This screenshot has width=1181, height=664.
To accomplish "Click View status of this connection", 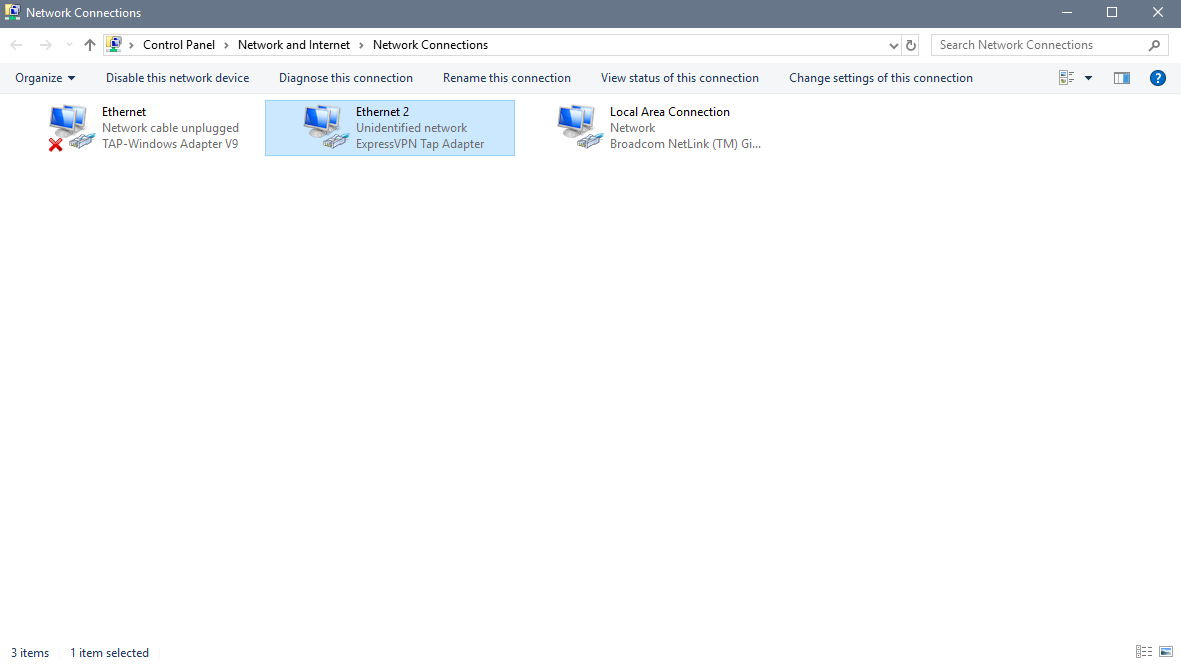I will [x=679, y=78].
